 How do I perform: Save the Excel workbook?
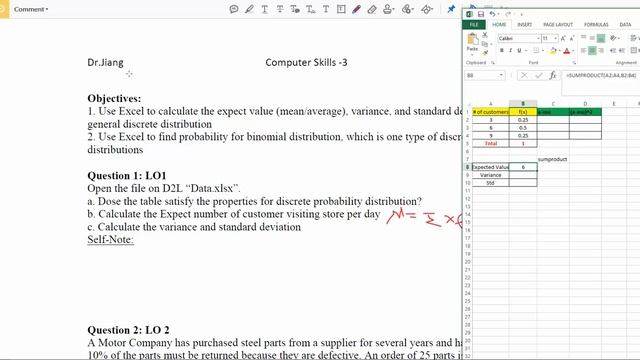(x=481, y=14)
